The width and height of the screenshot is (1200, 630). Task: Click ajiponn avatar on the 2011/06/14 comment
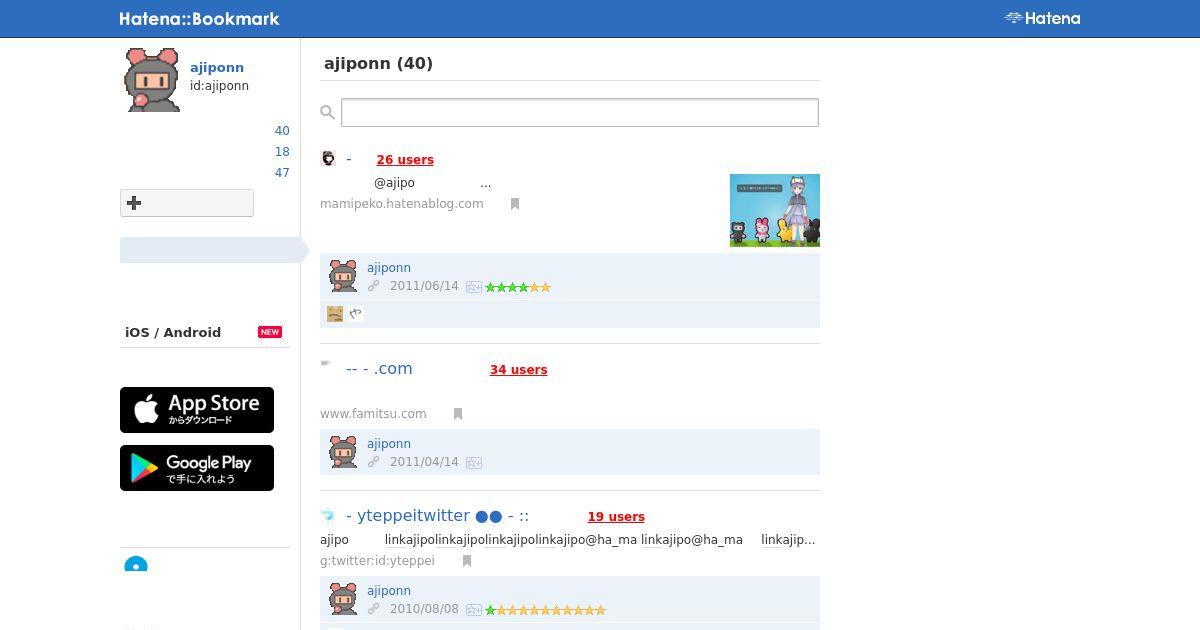pos(343,276)
